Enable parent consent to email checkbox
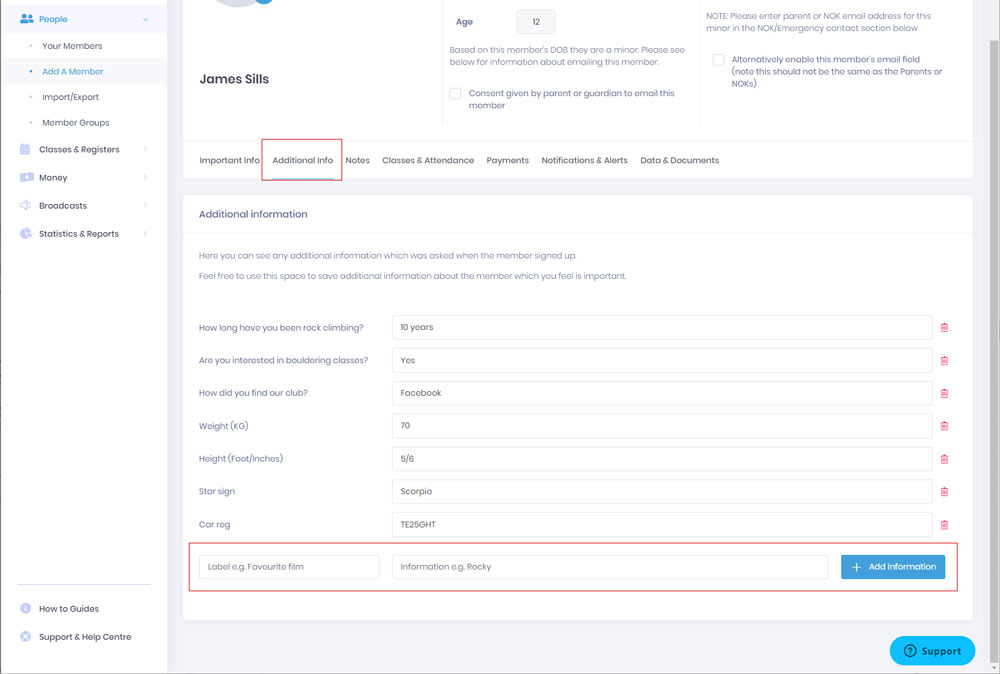Viewport: 1000px width, 674px height. point(456,93)
